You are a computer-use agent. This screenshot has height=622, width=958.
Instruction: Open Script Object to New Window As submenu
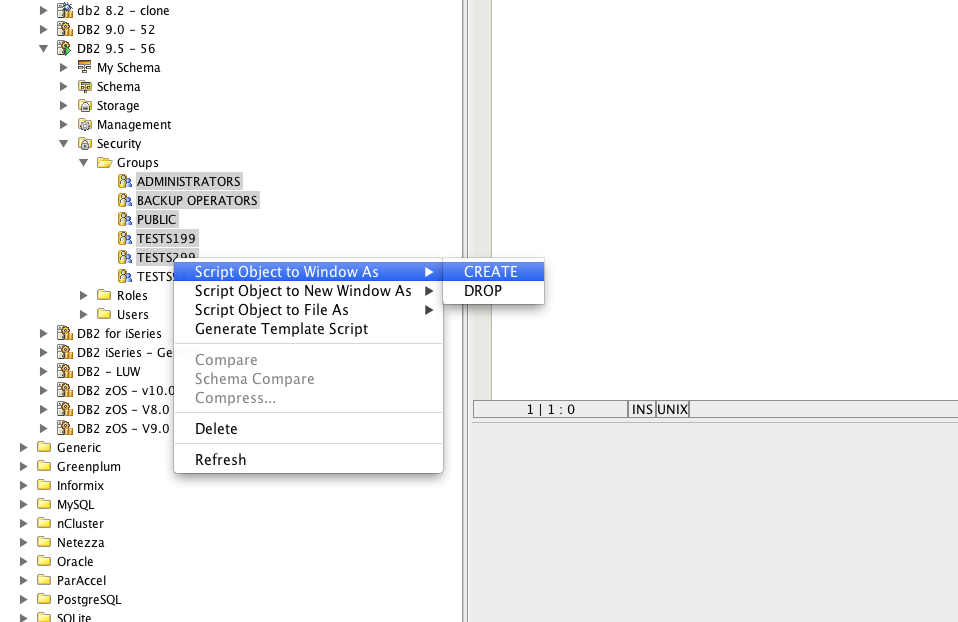point(309,291)
